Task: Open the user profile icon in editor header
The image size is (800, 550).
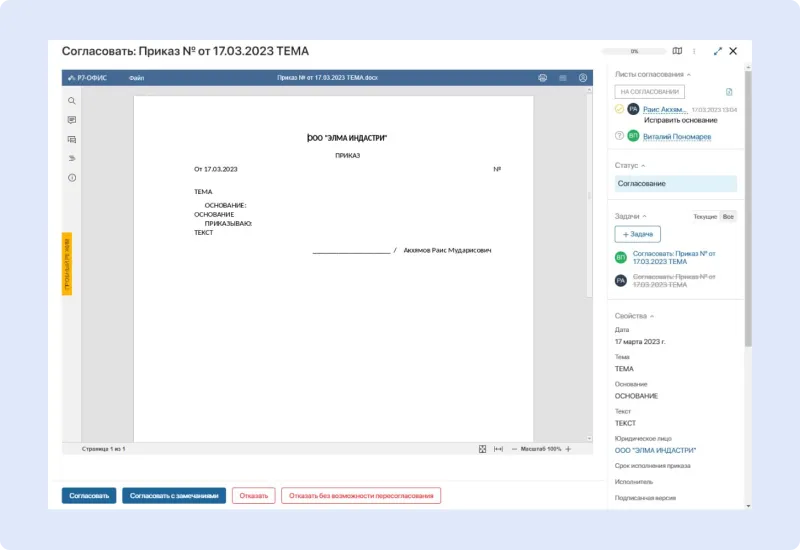Action: click(583, 77)
